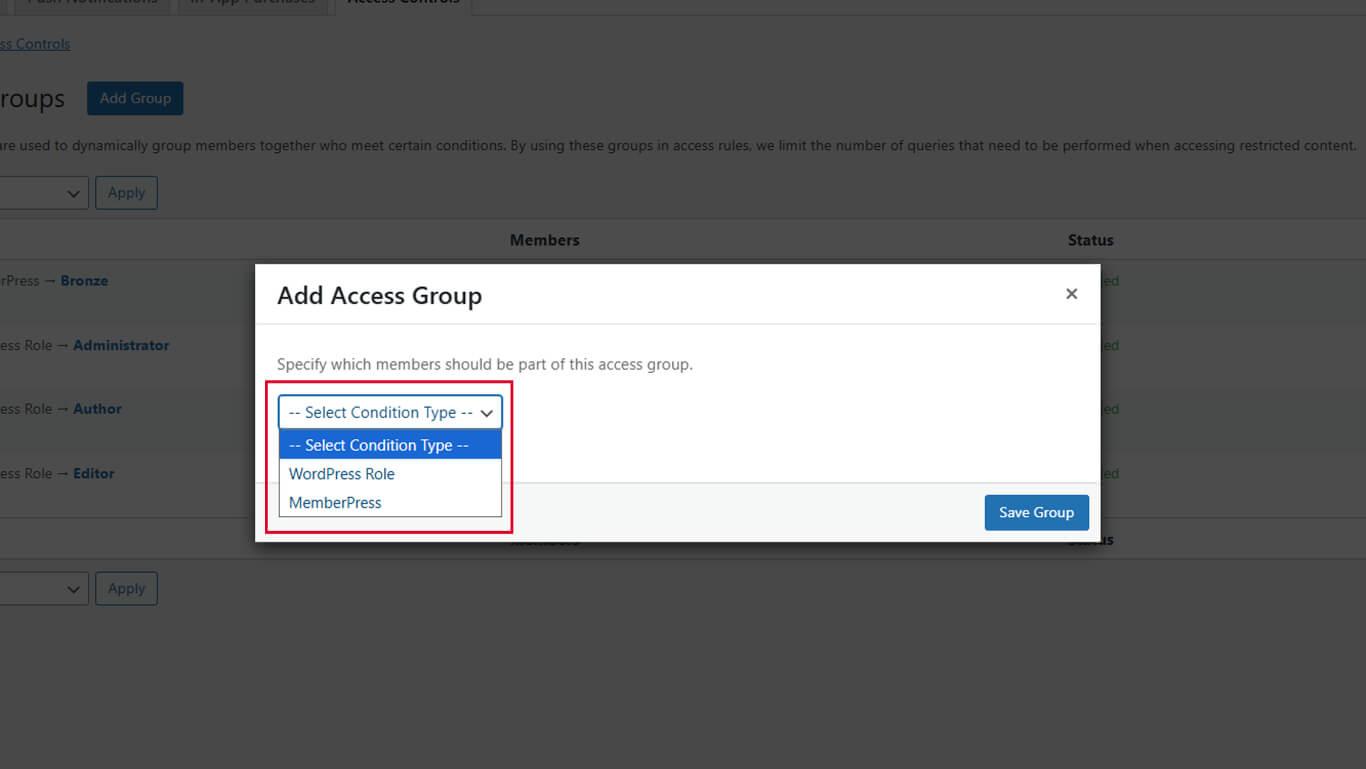1366x769 pixels.
Task: Switch to the In-App Purchases tab
Action: point(253,3)
